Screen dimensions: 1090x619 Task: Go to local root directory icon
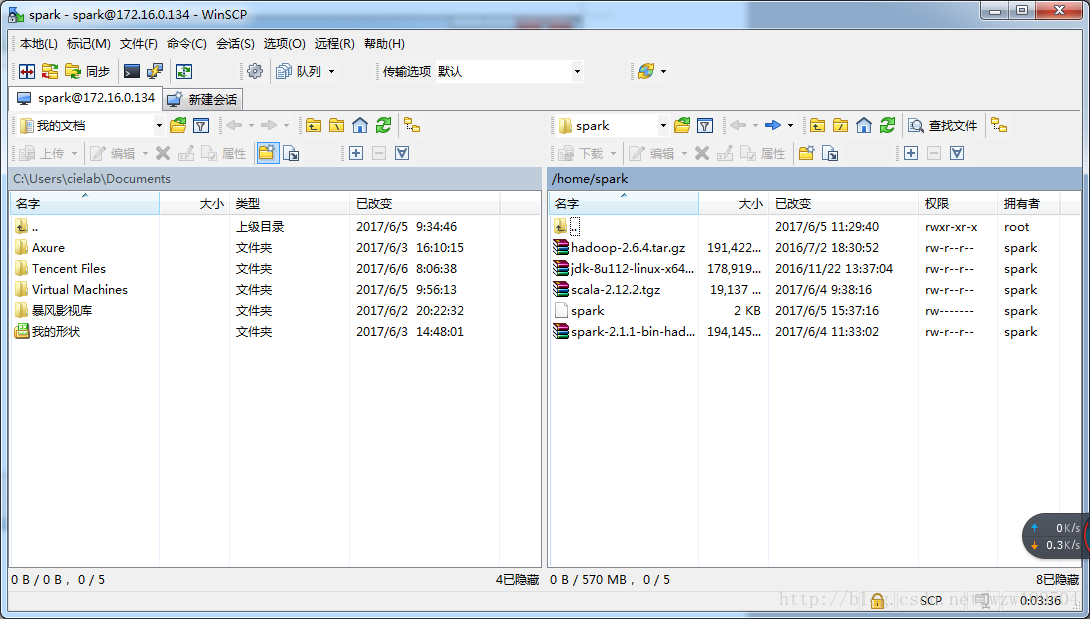(x=336, y=125)
